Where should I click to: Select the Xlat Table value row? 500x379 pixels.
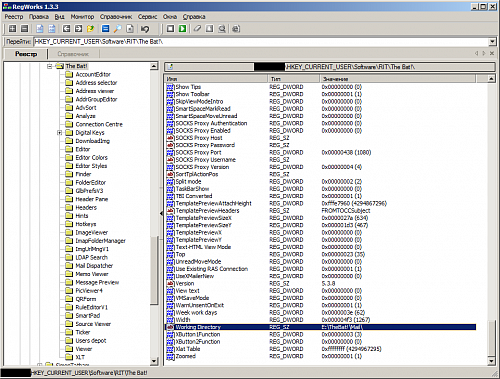[x=321, y=349]
